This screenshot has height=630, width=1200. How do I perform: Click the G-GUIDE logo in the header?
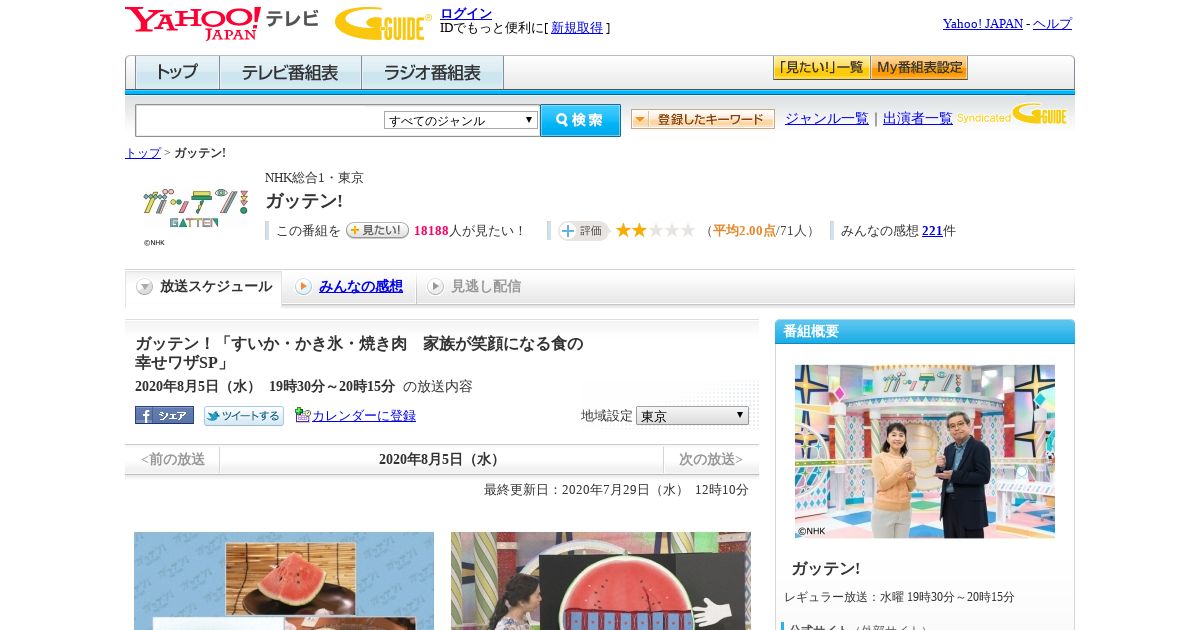[383, 24]
